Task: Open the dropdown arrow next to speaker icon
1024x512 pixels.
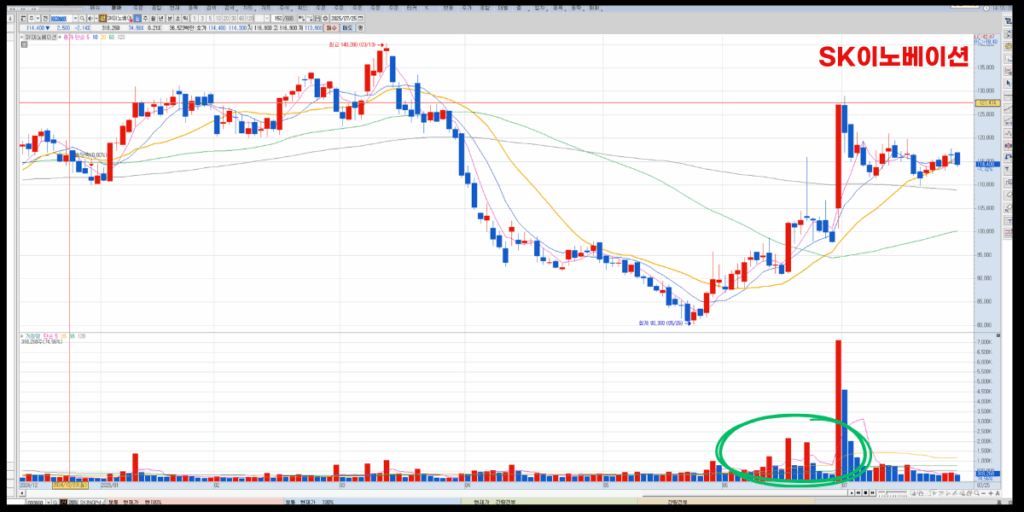Action: (95, 18)
